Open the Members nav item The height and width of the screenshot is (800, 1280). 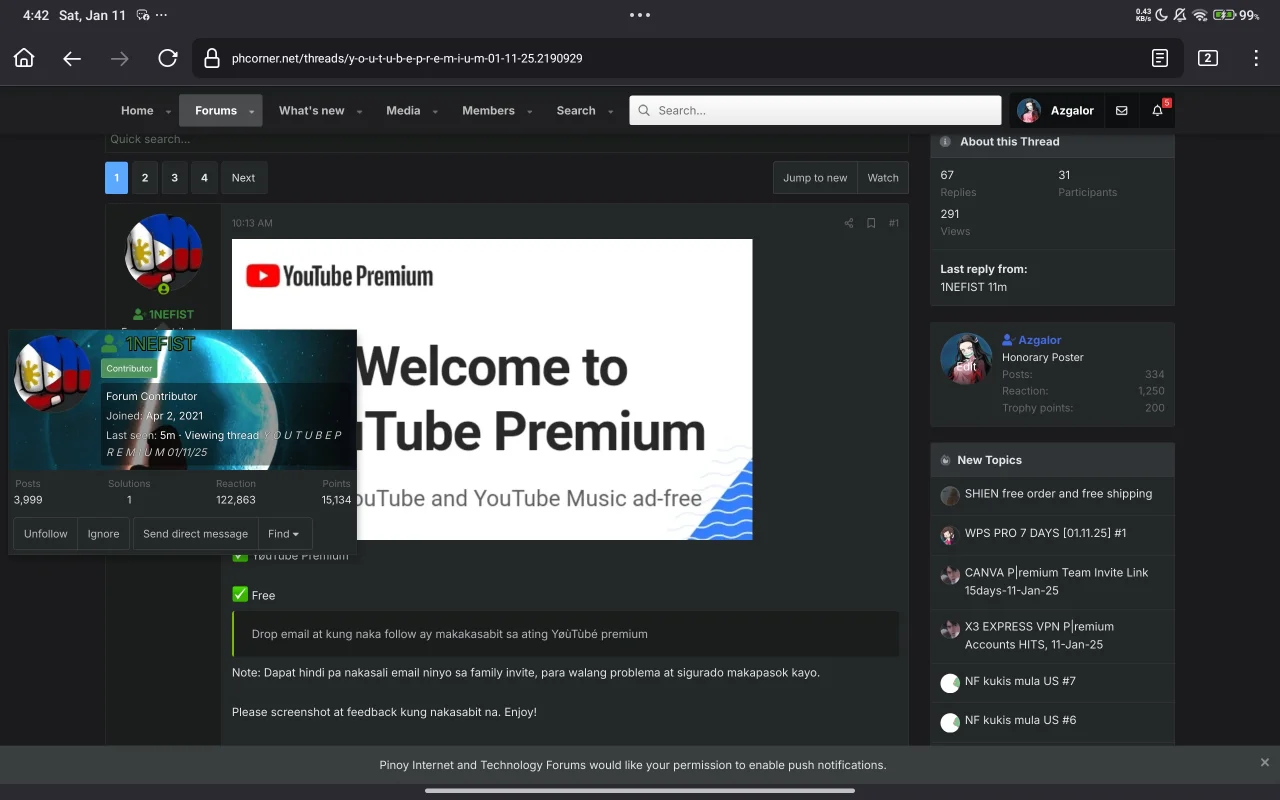click(488, 111)
